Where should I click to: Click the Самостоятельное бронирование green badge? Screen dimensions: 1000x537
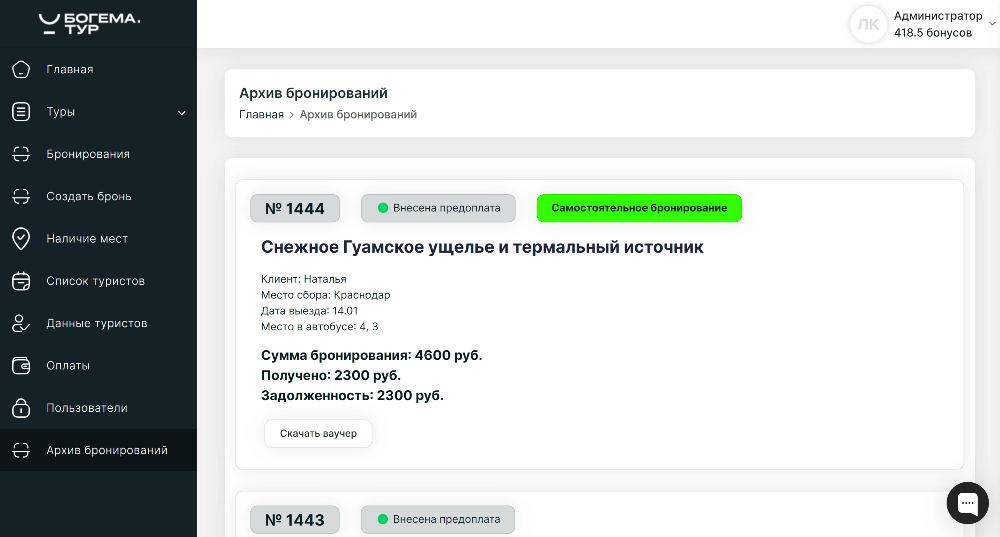pyautogui.click(x=639, y=208)
